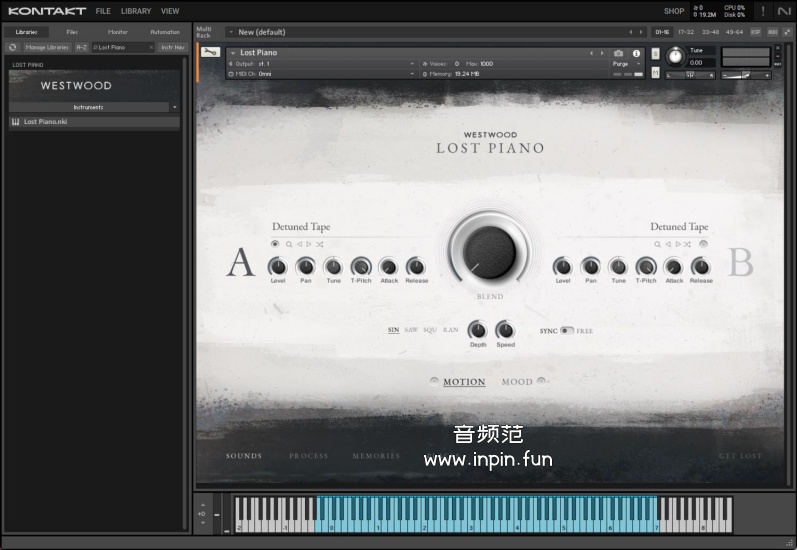Toggle layer A power button
The image size is (797, 550).
coord(275,244)
